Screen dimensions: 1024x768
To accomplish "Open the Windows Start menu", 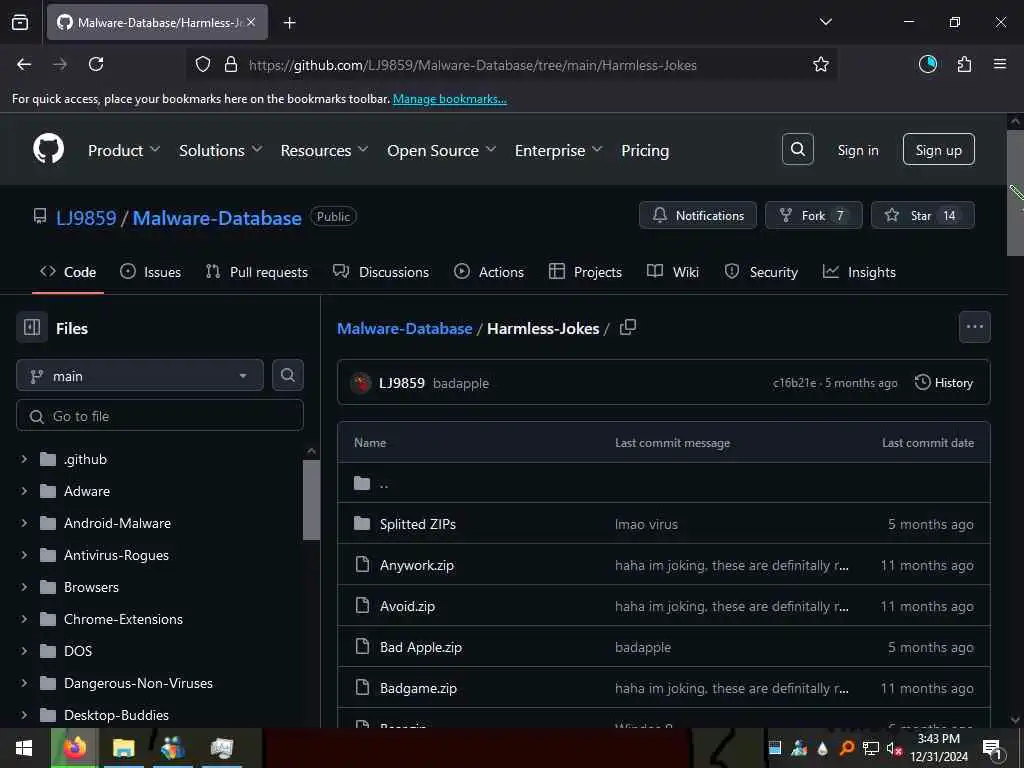I will click(24, 748).
